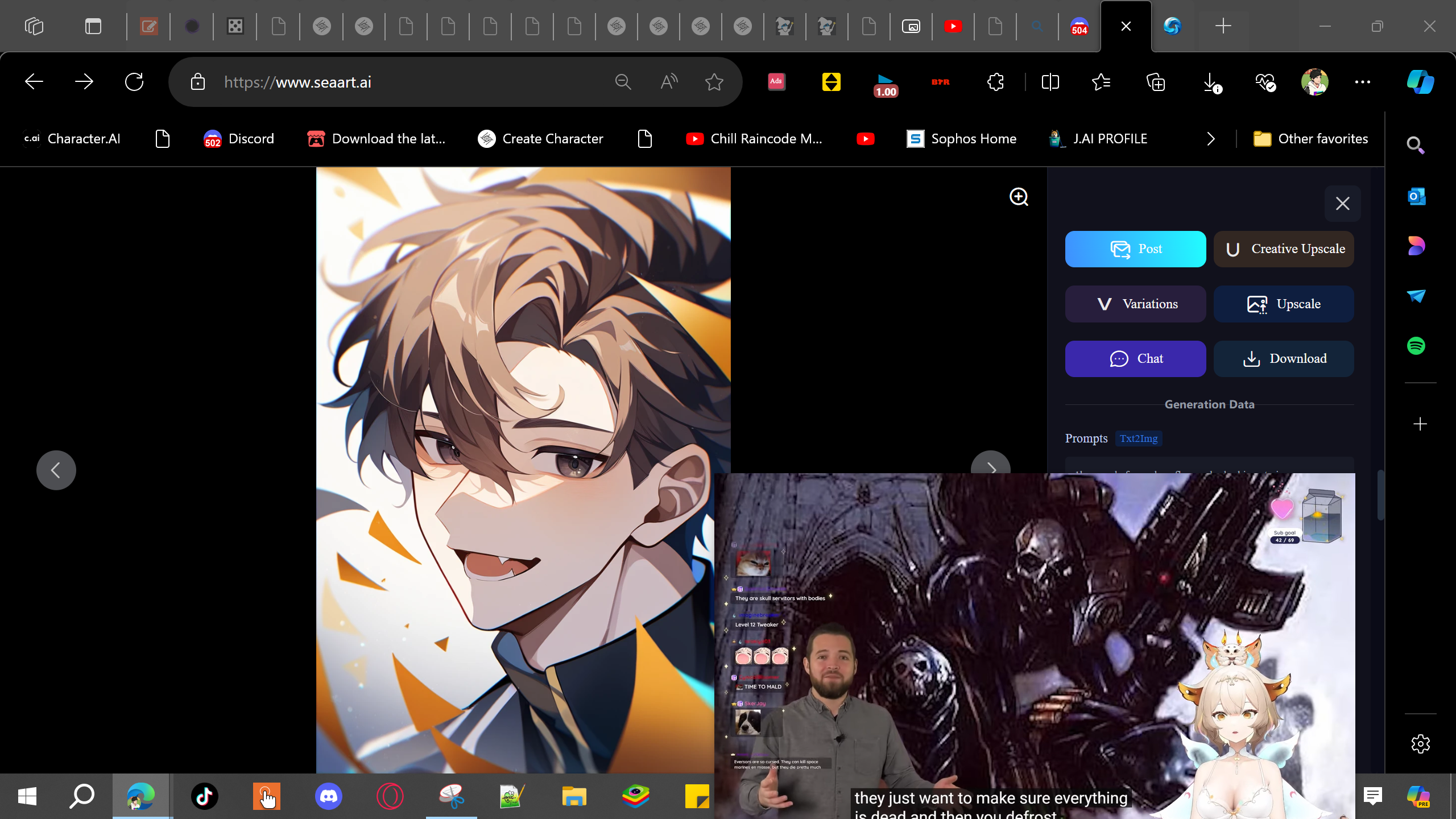Open Chill Raincode M... bookmark
1456x819 pixels.
(x=754, y=139)
